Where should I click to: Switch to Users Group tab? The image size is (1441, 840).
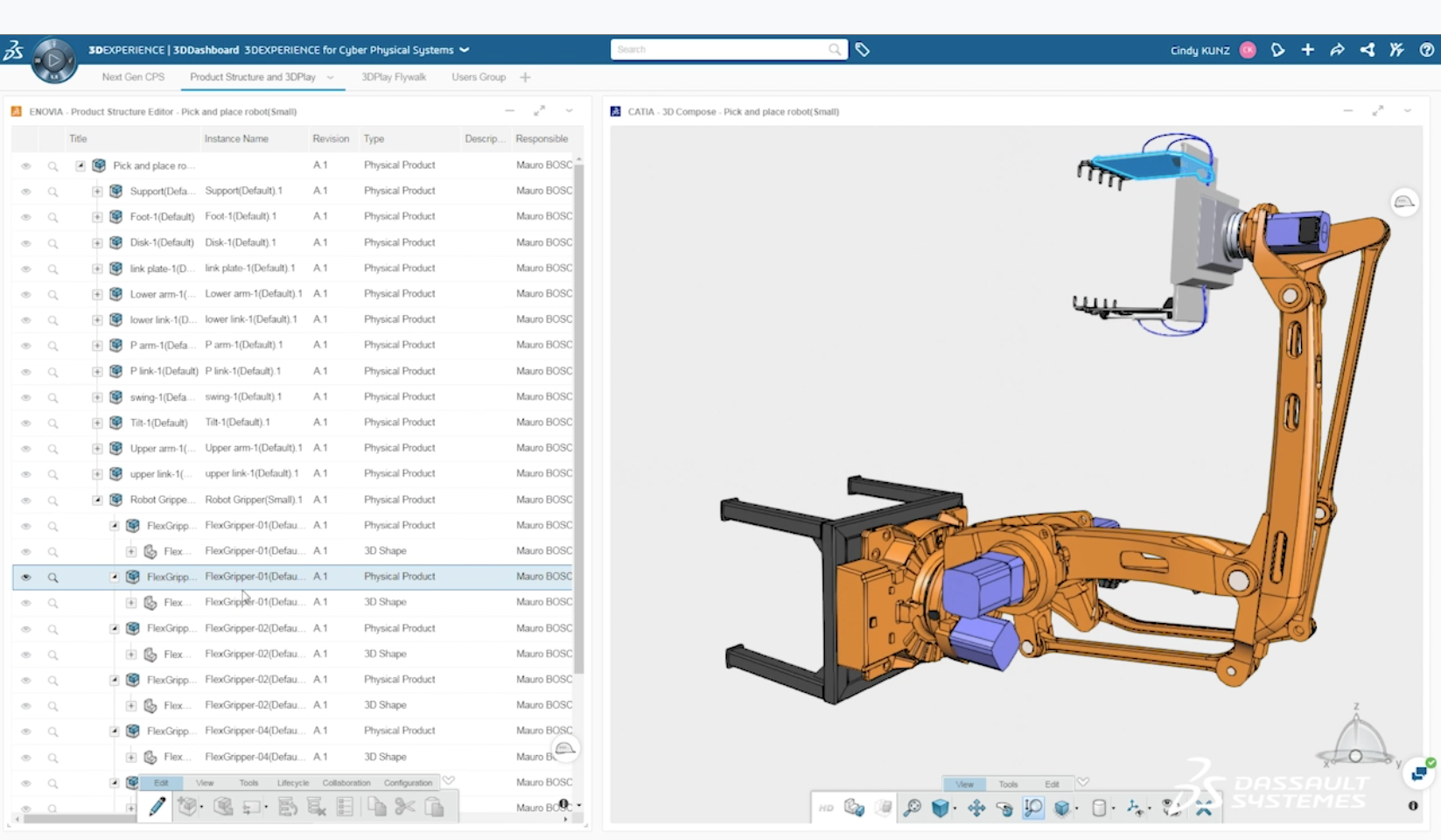pyautogui.click(x=479, y=77)
